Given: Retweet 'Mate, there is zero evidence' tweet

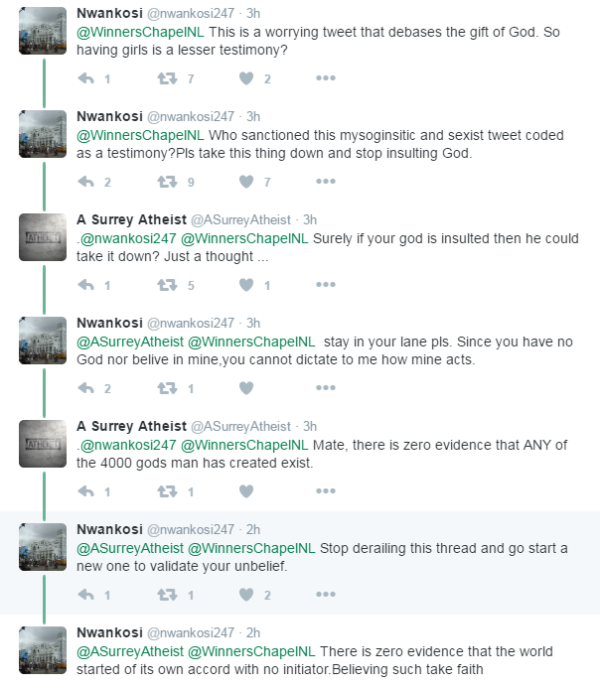Looking at the screenshot, I should (x=167, y=491).
